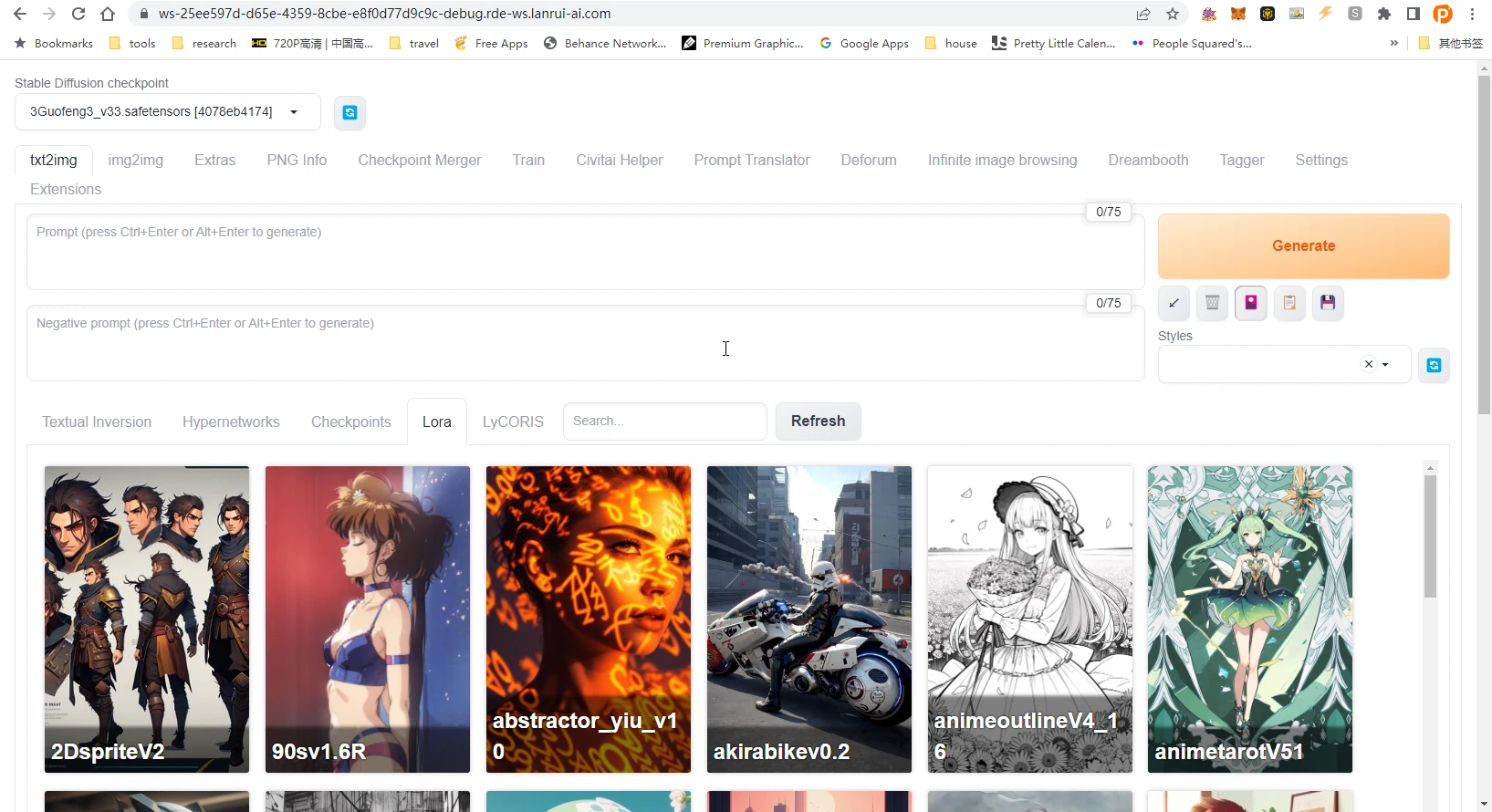1492x812 pixels.
Task: Select the animetarotV51 Lora card
Action: coord(1250,619)
